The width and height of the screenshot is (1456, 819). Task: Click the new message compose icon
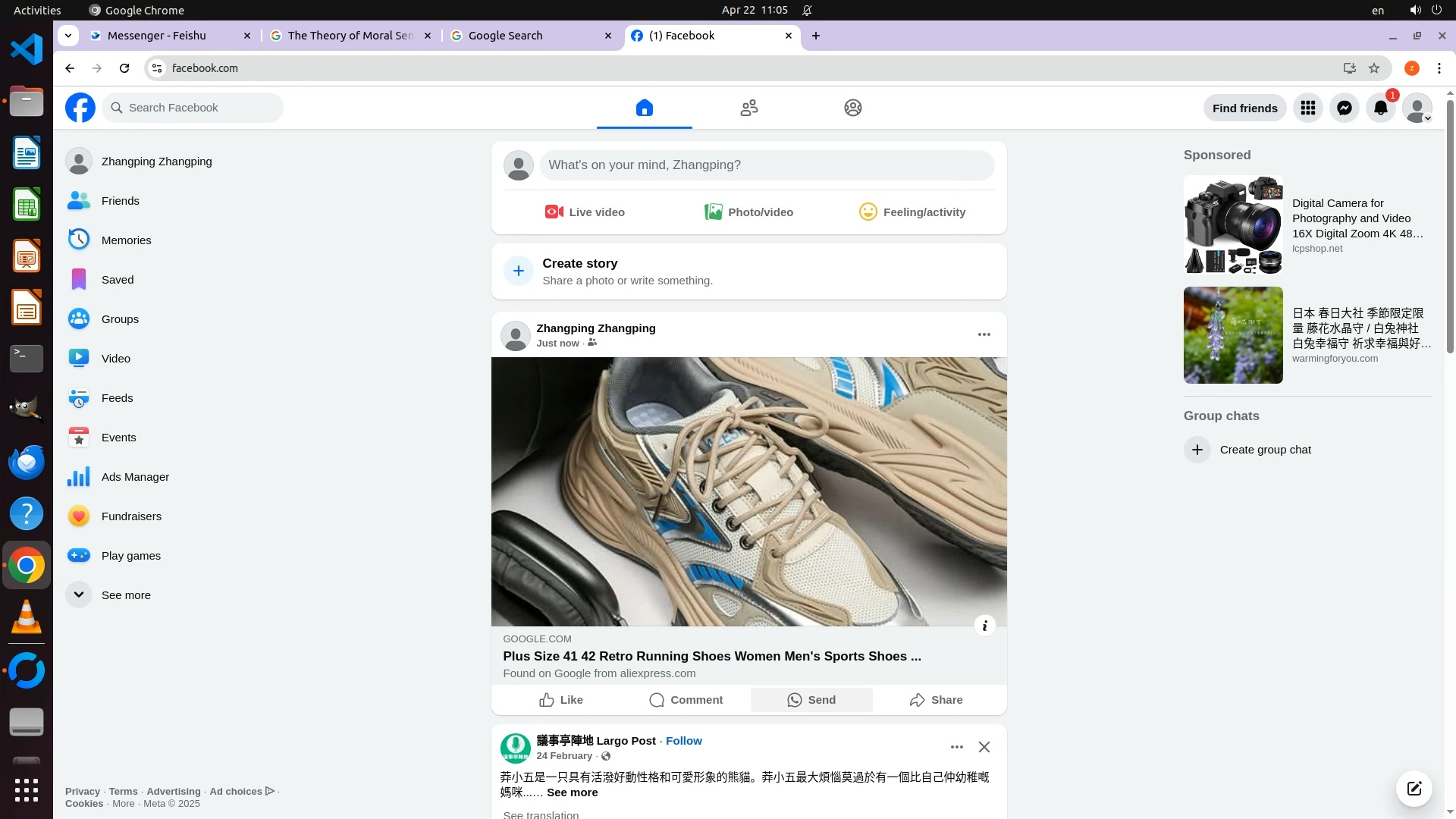[x=1414, y=788]
